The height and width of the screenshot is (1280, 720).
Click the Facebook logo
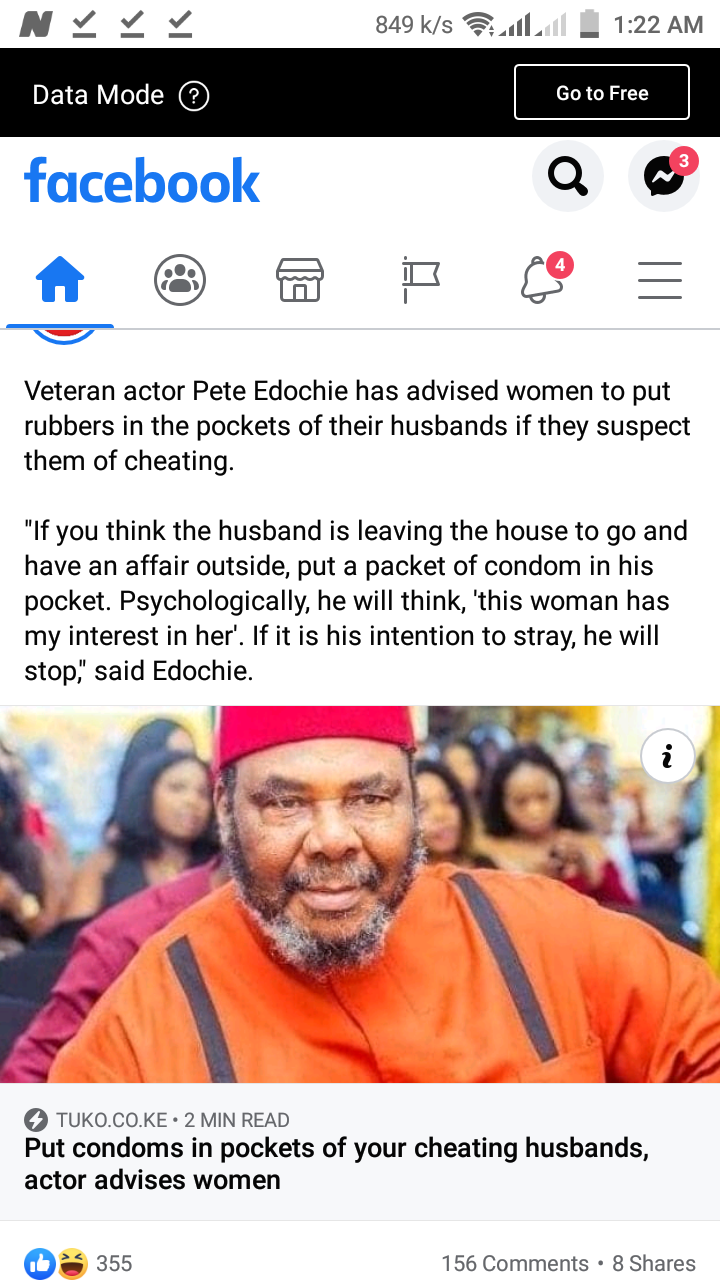coord(142,181)
